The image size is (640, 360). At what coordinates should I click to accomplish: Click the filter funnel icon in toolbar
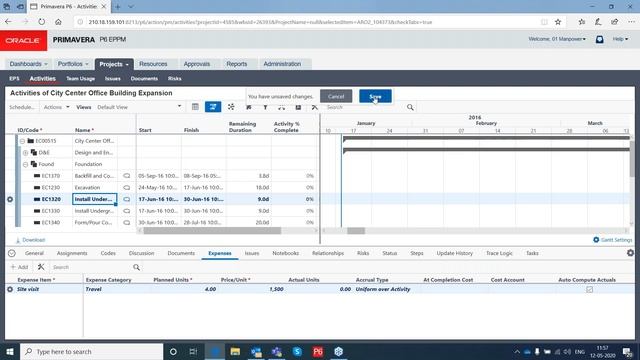[x=265, y=107]
